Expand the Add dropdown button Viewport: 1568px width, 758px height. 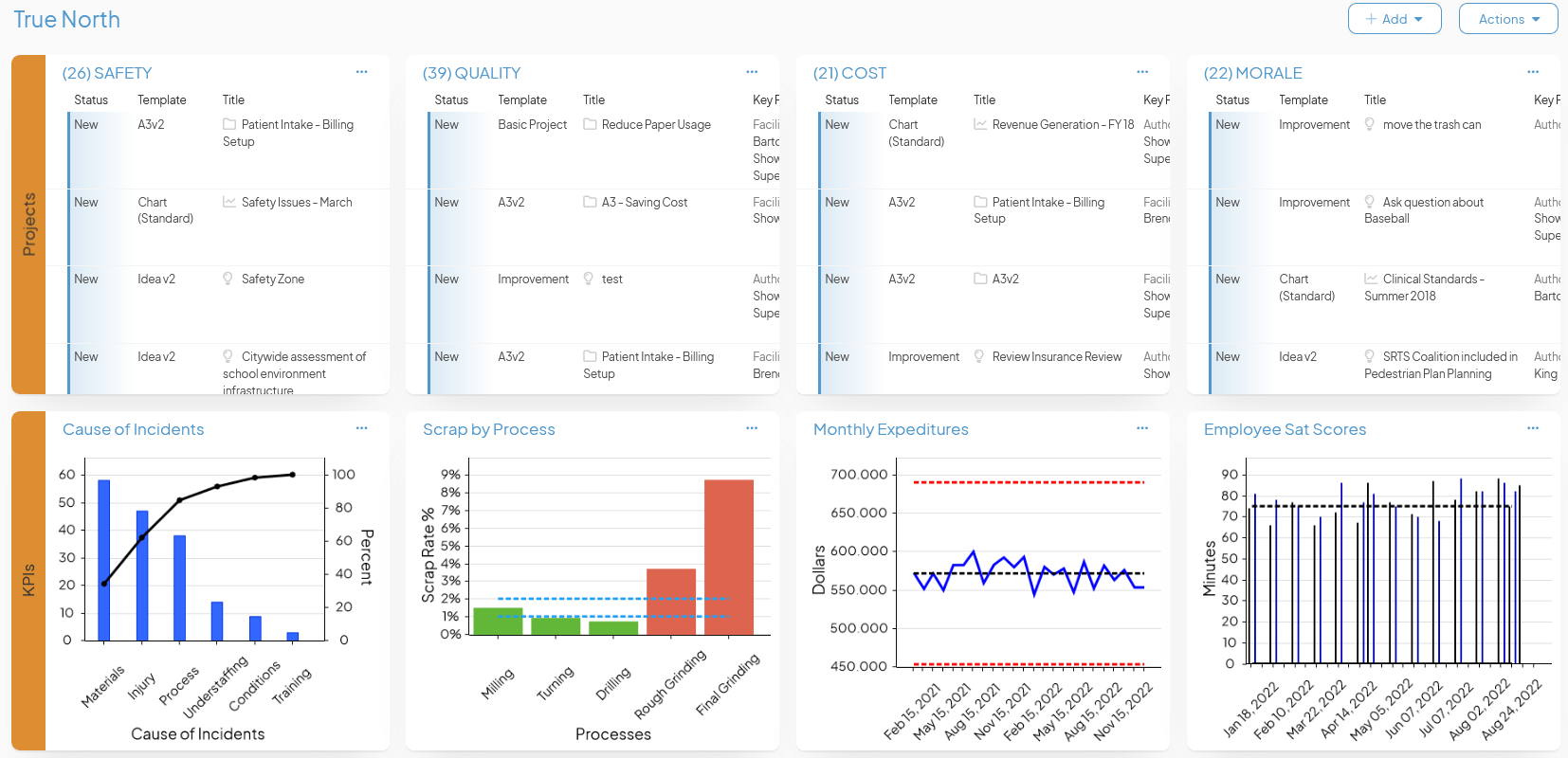(x=1394, y=19)
